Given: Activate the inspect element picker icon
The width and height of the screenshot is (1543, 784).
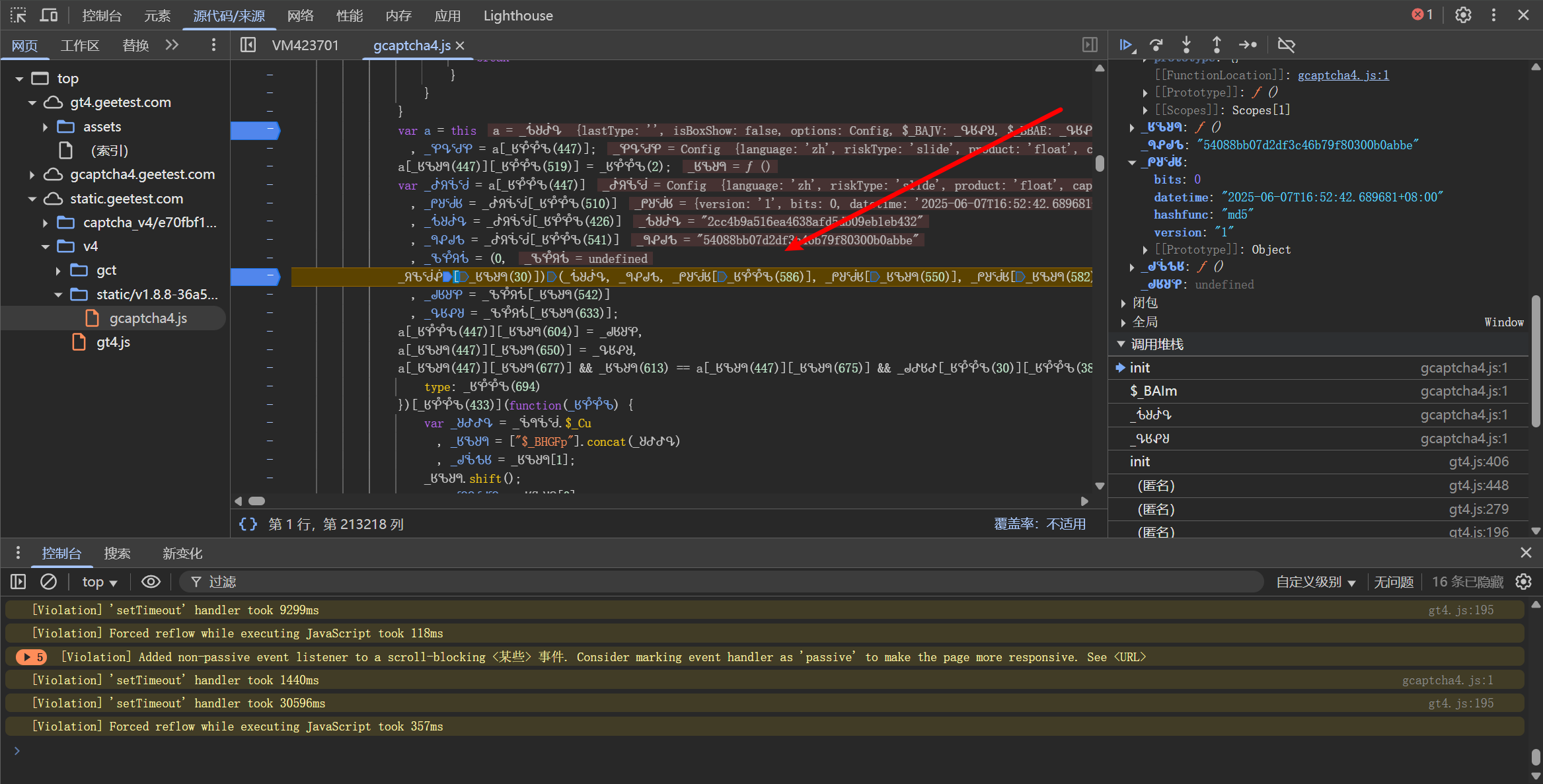Looking at the screenshot, I should pyautogui.click(x=19, y=15).
